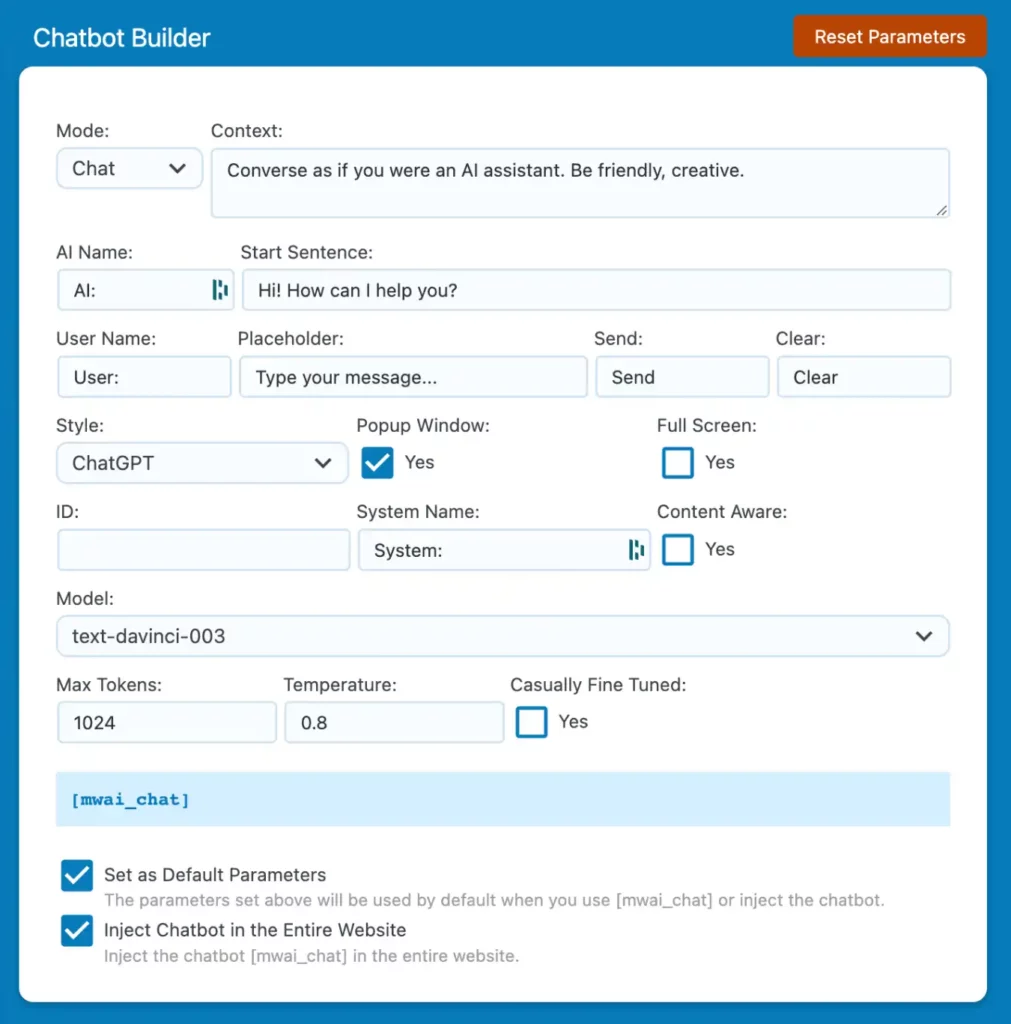Image resolution: width=1011 pixels, height=1024 pixels.
Task: Click the Yes label beside Full Screen
Action: pos(720,462)
